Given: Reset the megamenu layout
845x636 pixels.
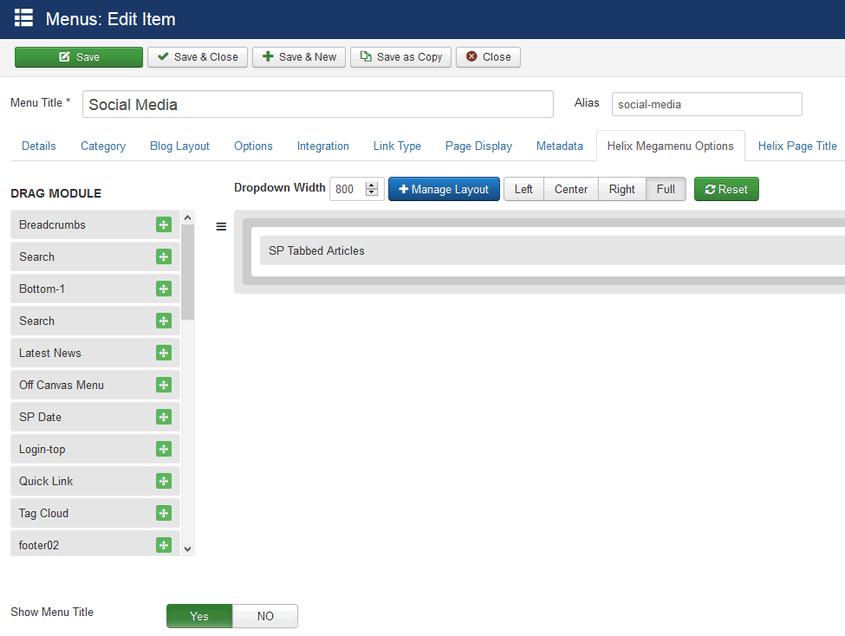Looking at the screenshot, I should coord(726,189).
